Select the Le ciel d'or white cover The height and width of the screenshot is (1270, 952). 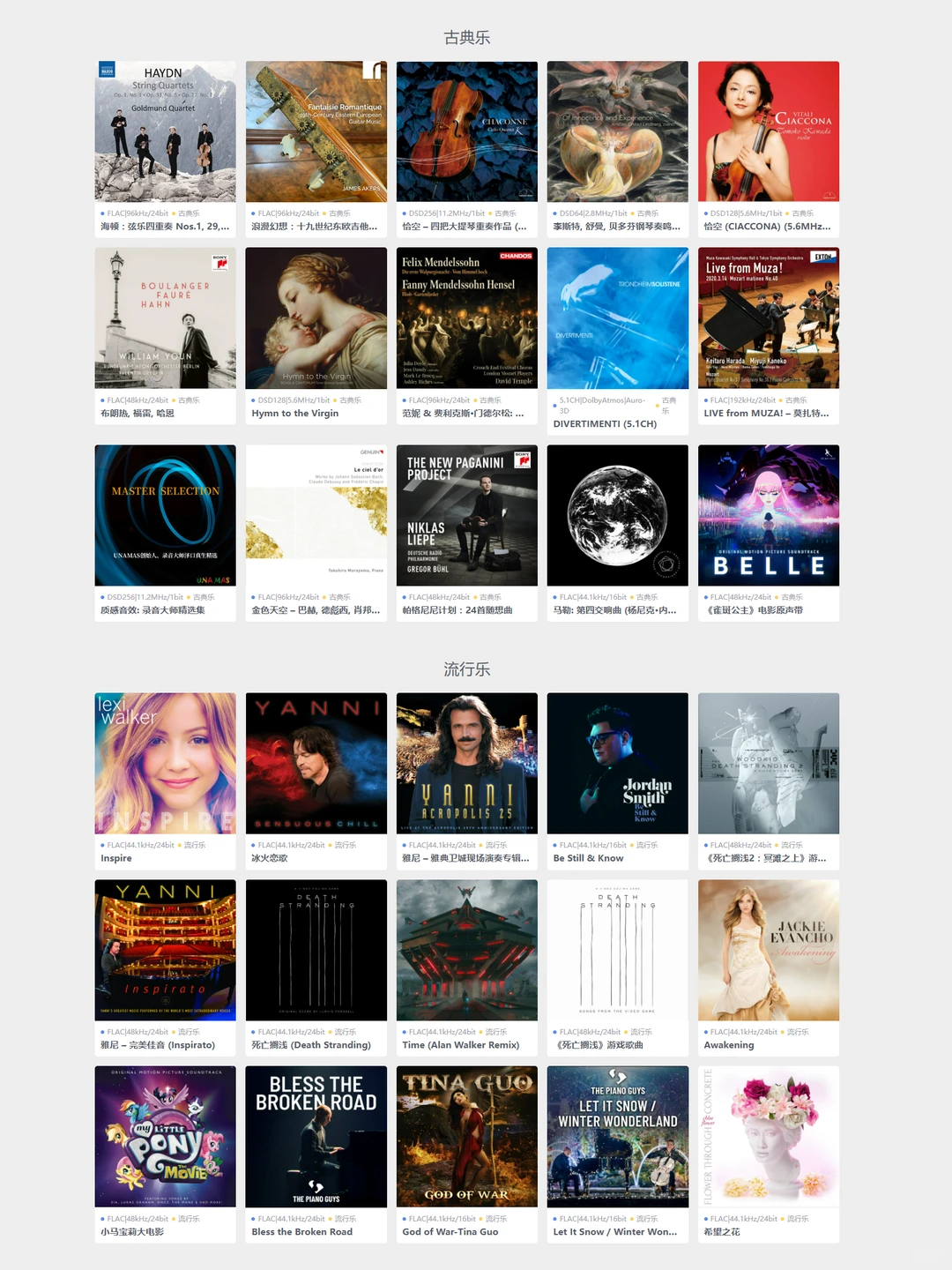(x=316, y=515)
